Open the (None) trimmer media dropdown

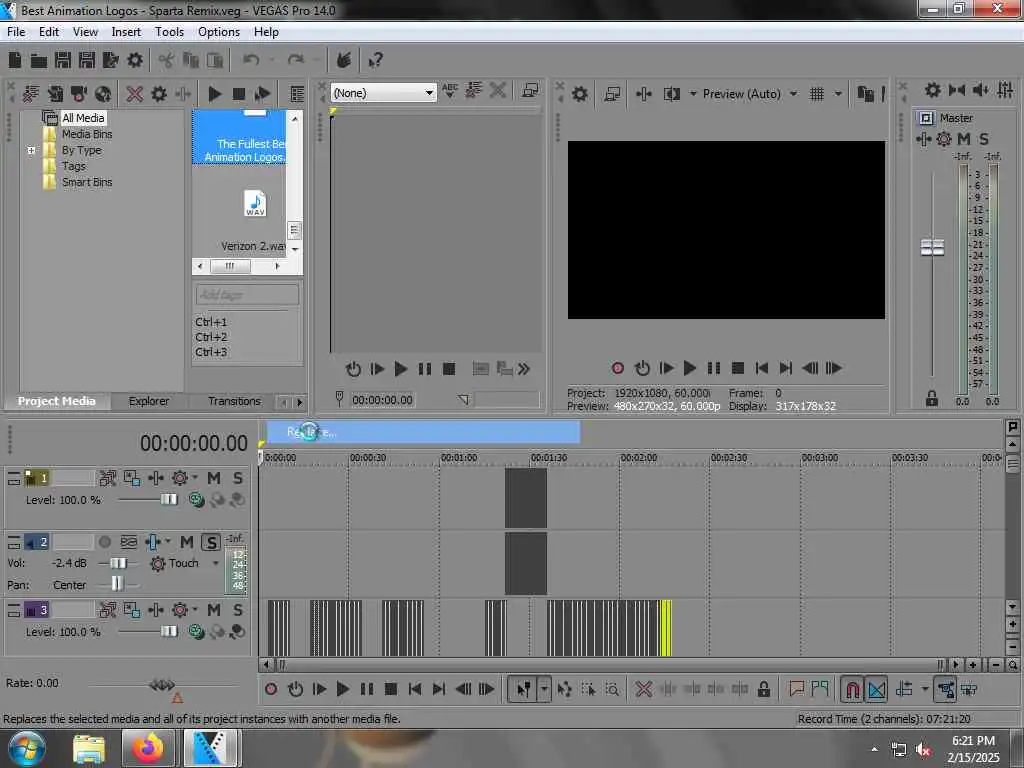click(x=383, y=93)
